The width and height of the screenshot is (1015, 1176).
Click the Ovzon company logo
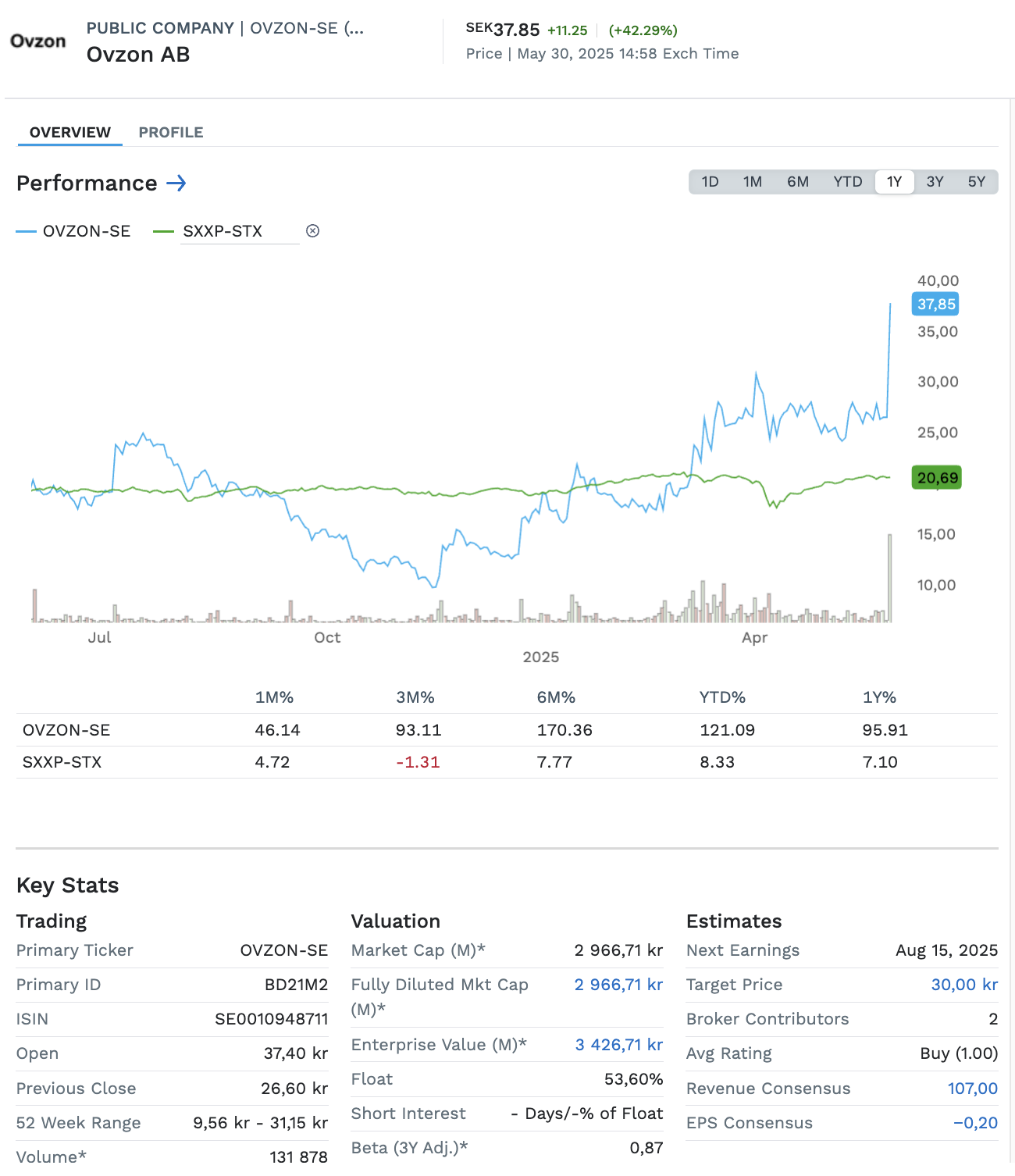(37, 41)
